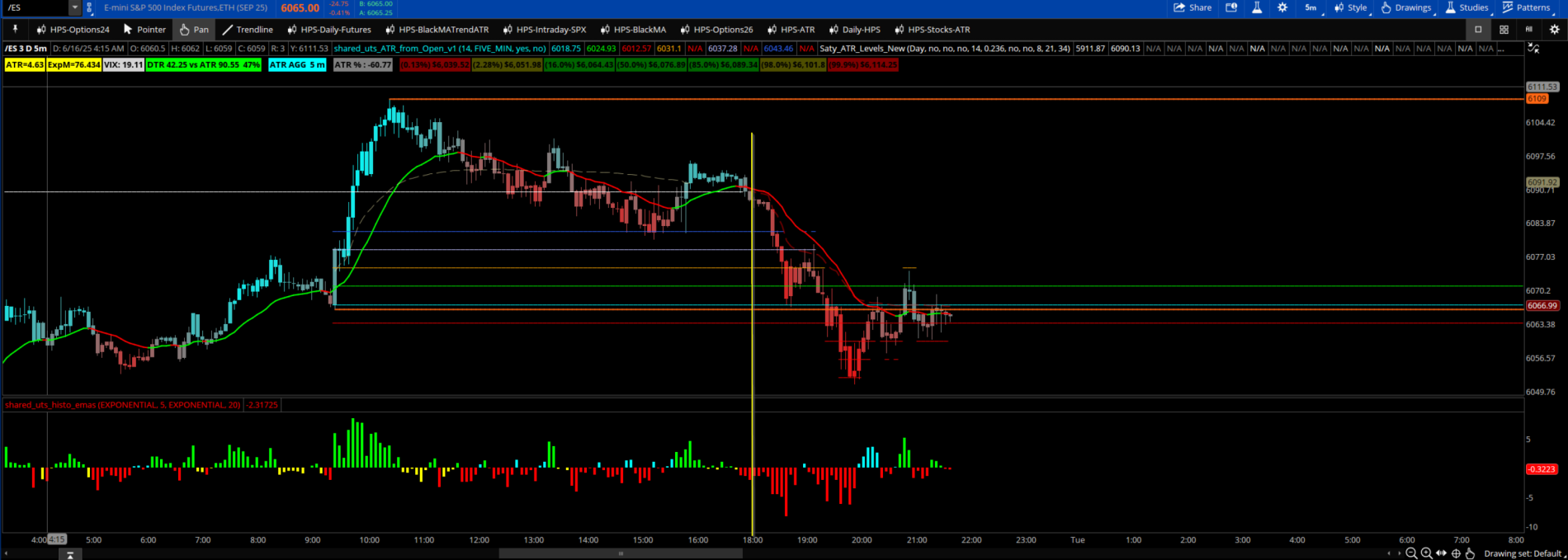Screen dimensions: 1568x560
Task: Switch to grid chart layout
Action: (1504, 29)
